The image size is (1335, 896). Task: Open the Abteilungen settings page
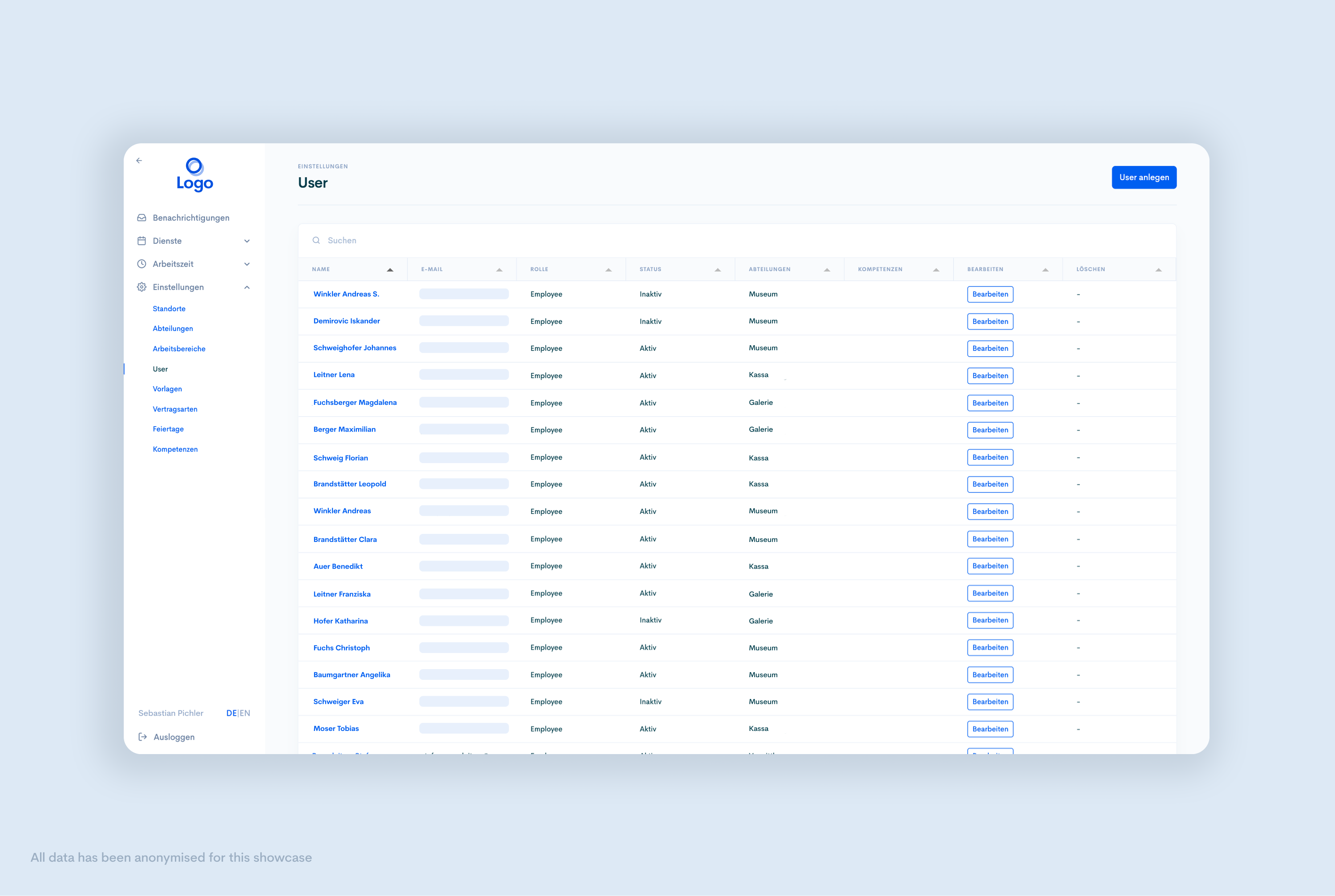pos(173,329)
